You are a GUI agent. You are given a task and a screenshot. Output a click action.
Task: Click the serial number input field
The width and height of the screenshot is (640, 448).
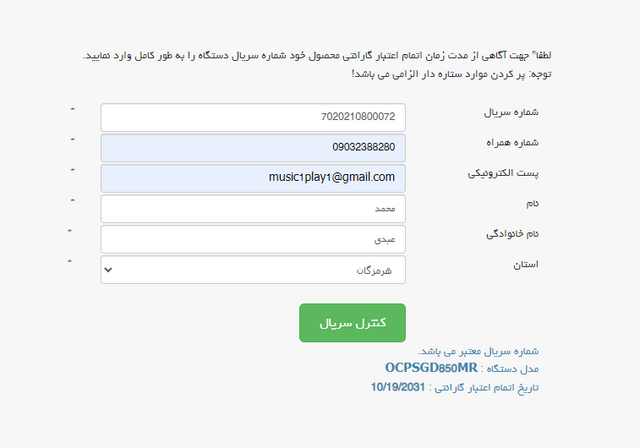point(252,117)
